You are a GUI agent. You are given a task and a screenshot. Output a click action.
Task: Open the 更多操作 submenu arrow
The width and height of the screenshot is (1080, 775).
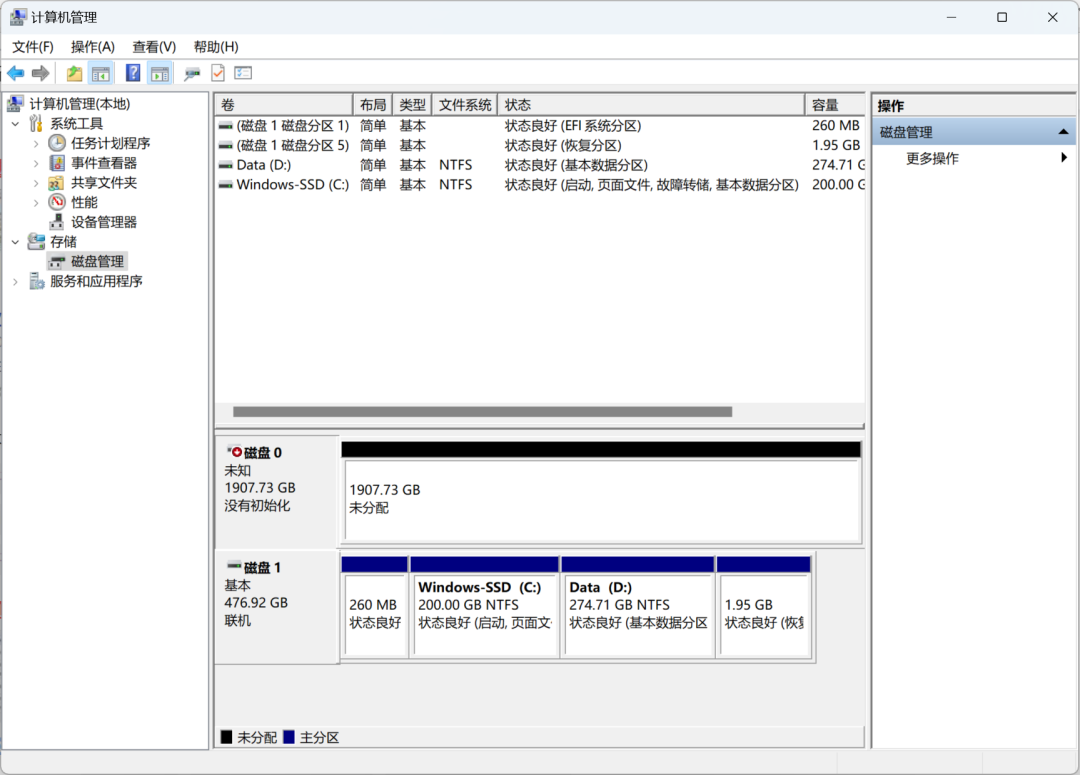tap(1064, 158)
